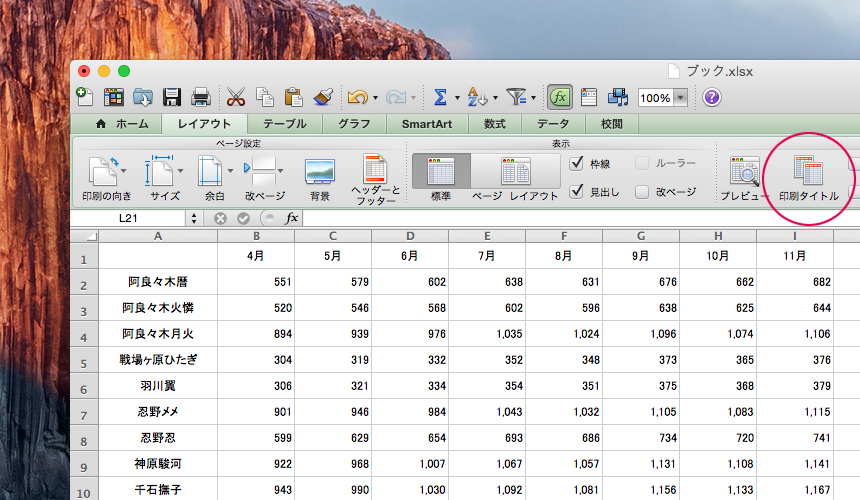Select all cells with corner button
860x500 pixels.
(84, 236)
